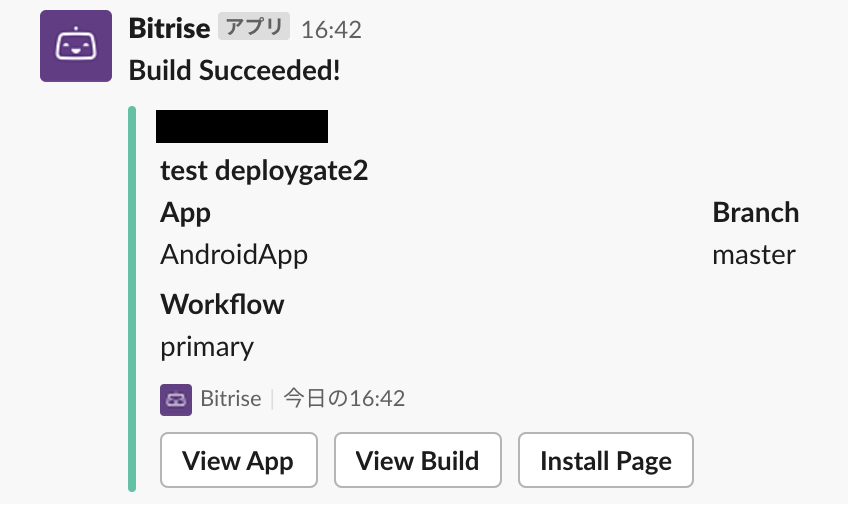
Task: Click the "test deploygate2" commit message
Action: (264, 171)
